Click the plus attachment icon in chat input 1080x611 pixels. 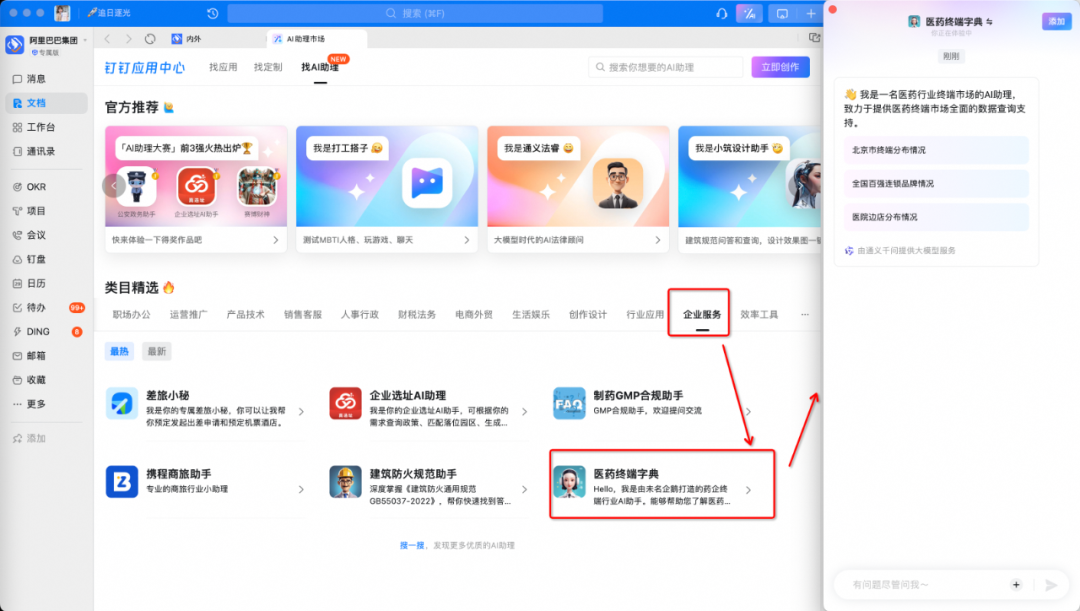(x=1016, y=585)
